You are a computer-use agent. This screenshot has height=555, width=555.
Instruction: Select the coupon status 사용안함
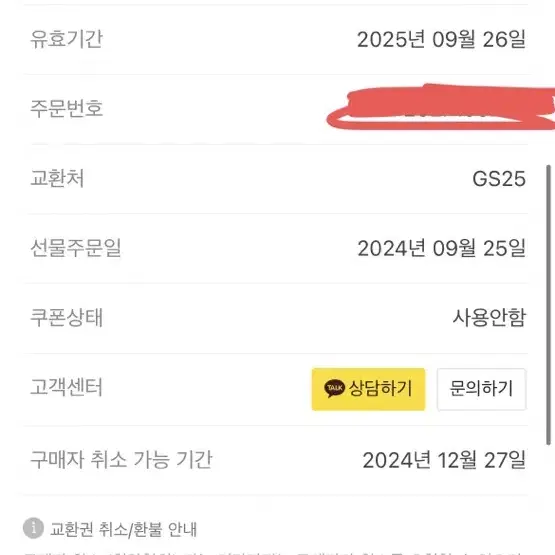(x=489, y=317)
